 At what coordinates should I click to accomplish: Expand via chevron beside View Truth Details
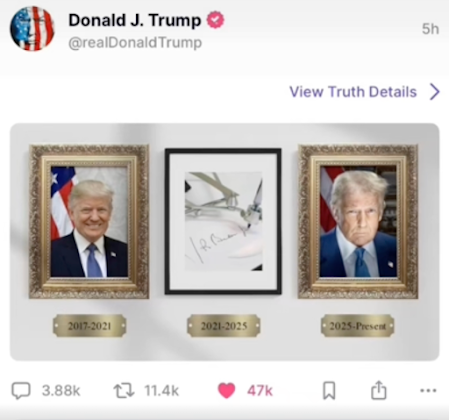click(435, 92)
